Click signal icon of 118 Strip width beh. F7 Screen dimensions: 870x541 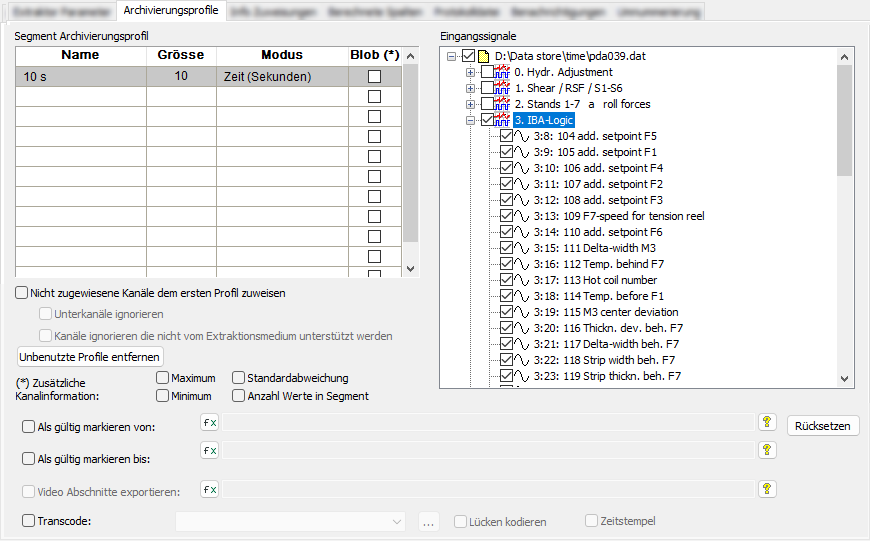[522, 361]
